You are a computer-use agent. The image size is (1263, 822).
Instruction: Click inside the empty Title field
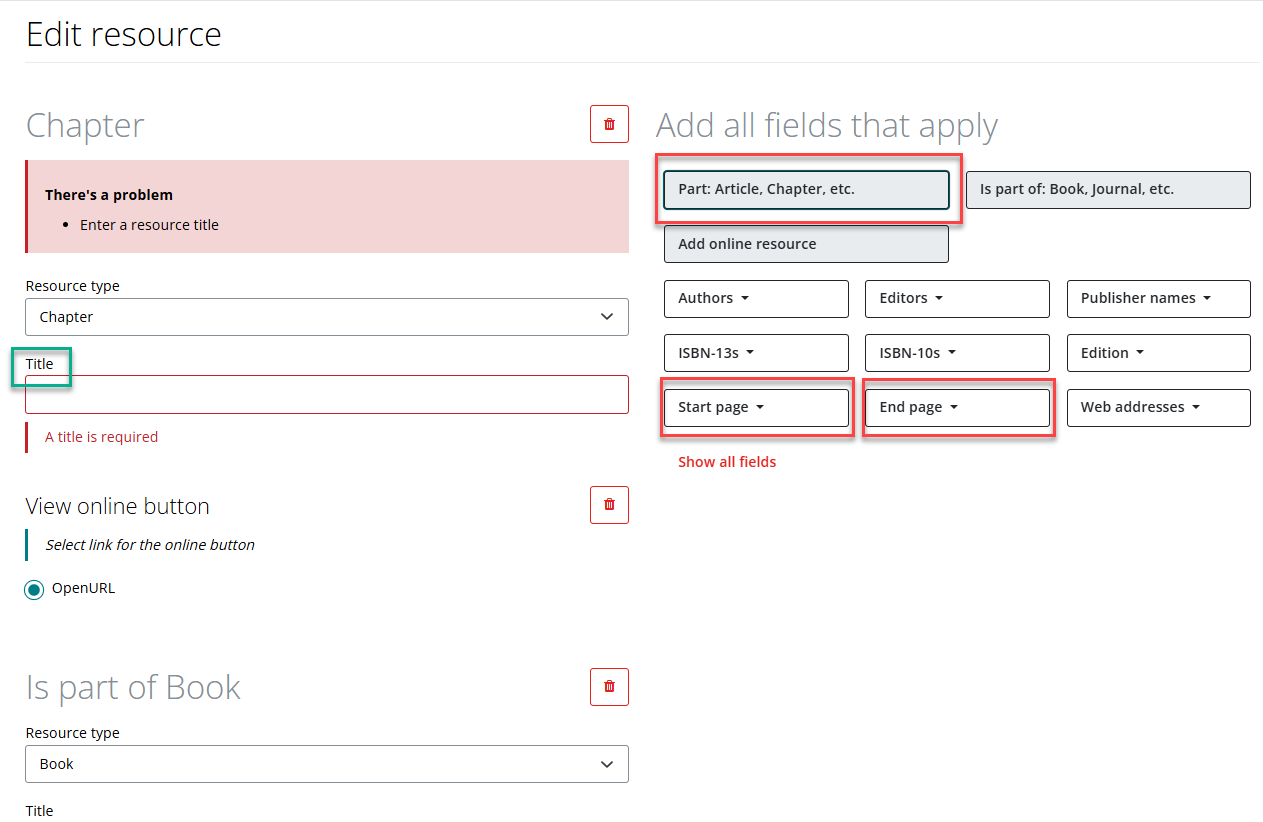pyautogui.click(x=326, y=394)
